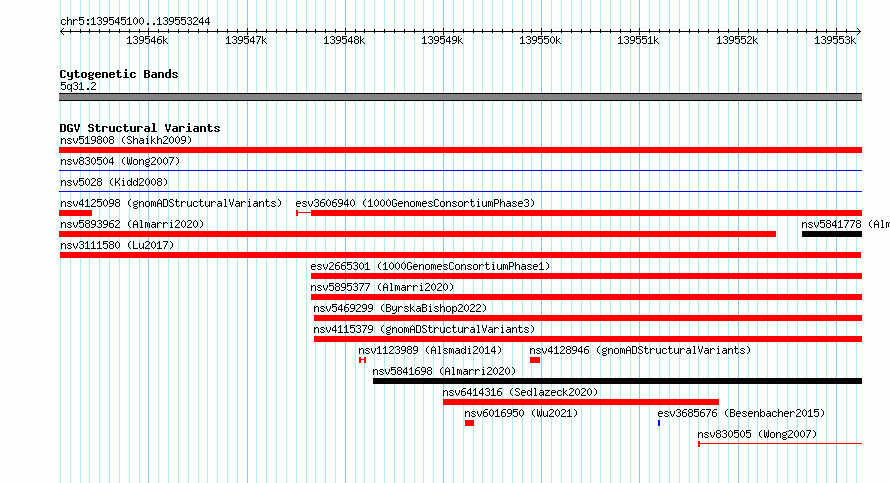
Task: Click nsv830505 (Wong2007) label
Action: [x=757, y=434]
